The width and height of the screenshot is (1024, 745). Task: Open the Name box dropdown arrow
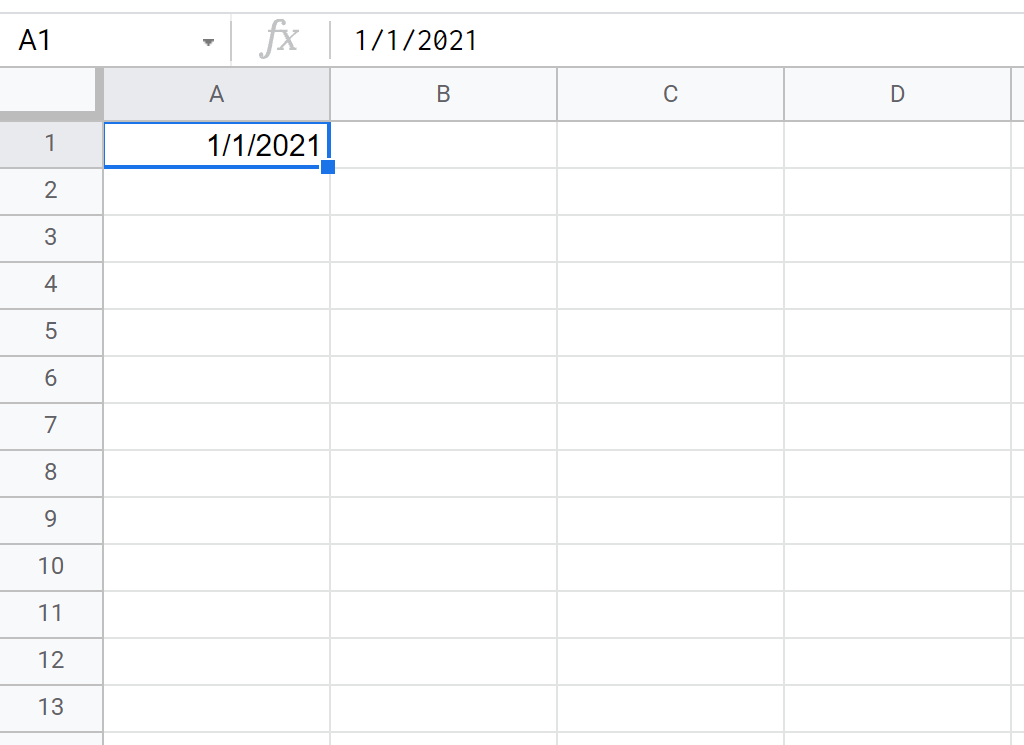tap(208, 42)
